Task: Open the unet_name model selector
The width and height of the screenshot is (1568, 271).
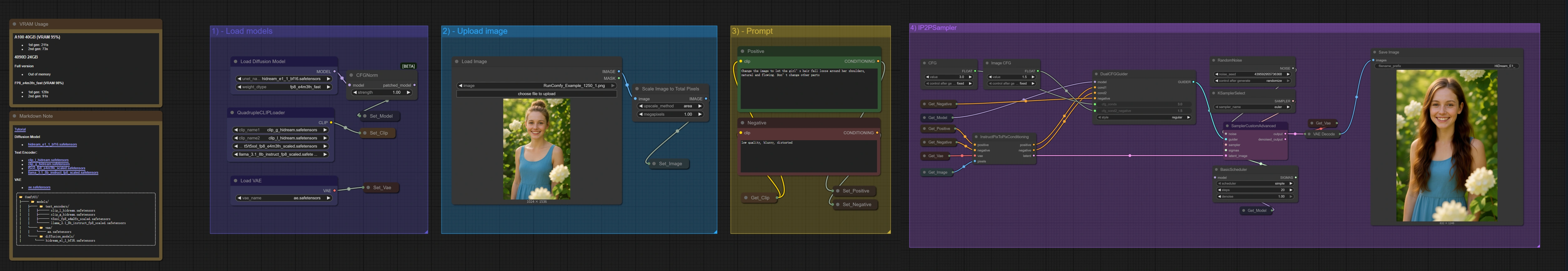Action: tap(284, 79)
